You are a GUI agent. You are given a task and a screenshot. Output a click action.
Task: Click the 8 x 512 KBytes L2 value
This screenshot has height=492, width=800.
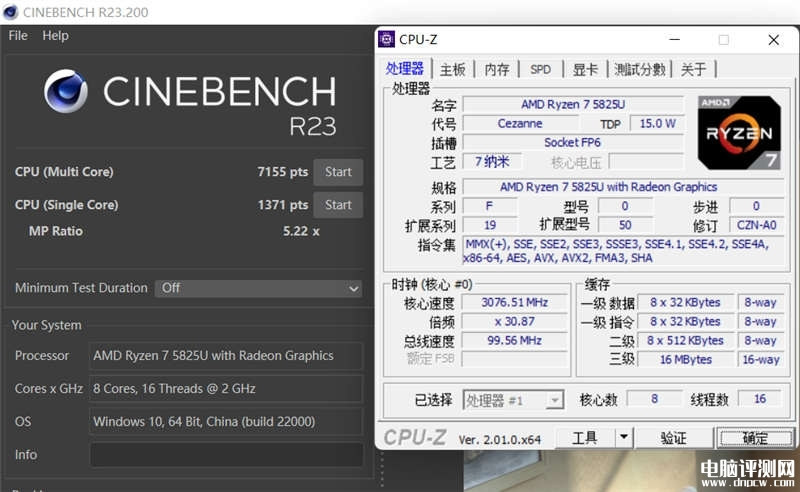(x=685, y=340)
